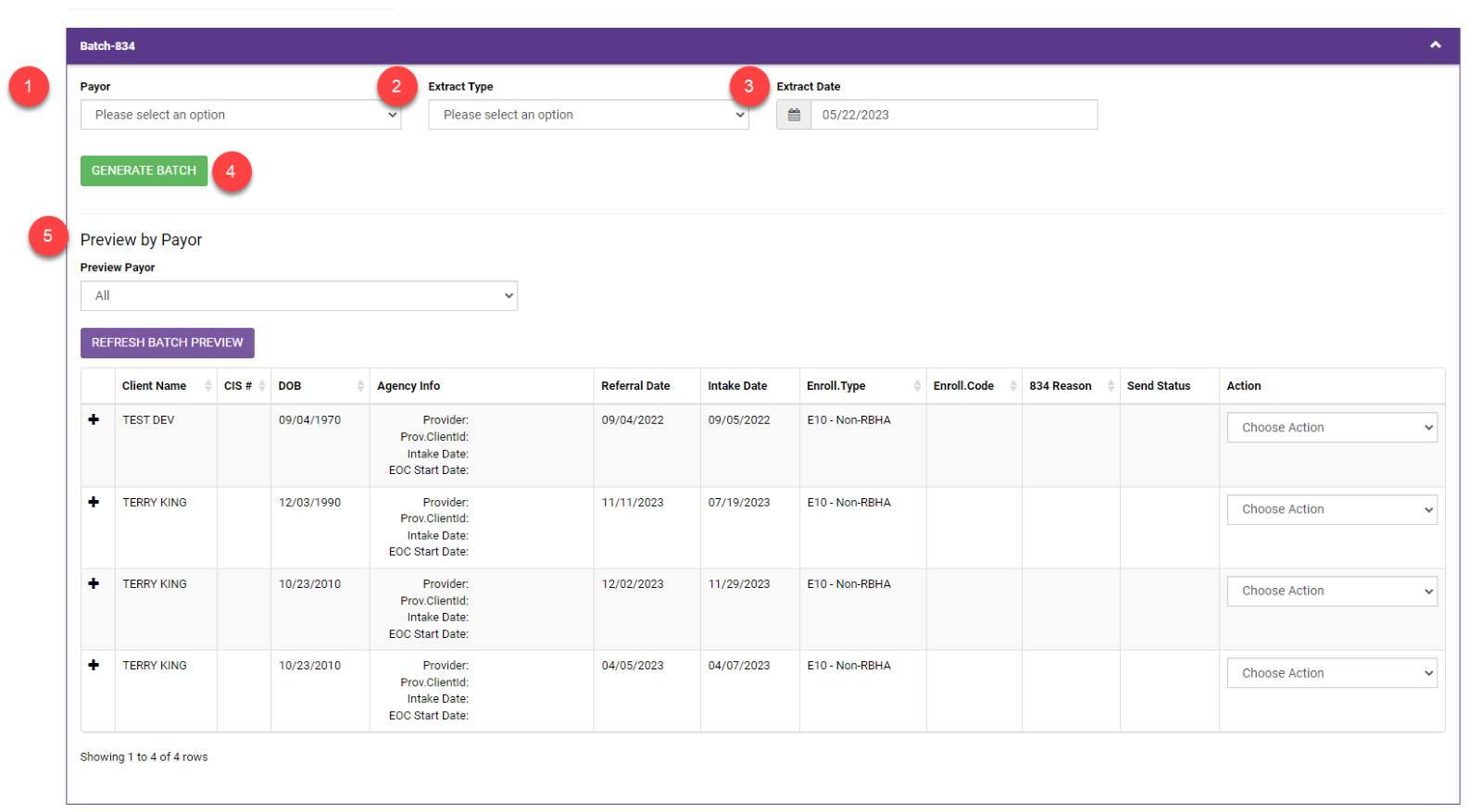The width and height of the screenshot is (1482, 812).
Task: Expand the TERRY KING row born 12/03/1990
Action: pyautogui.click(x=94, y=502)
